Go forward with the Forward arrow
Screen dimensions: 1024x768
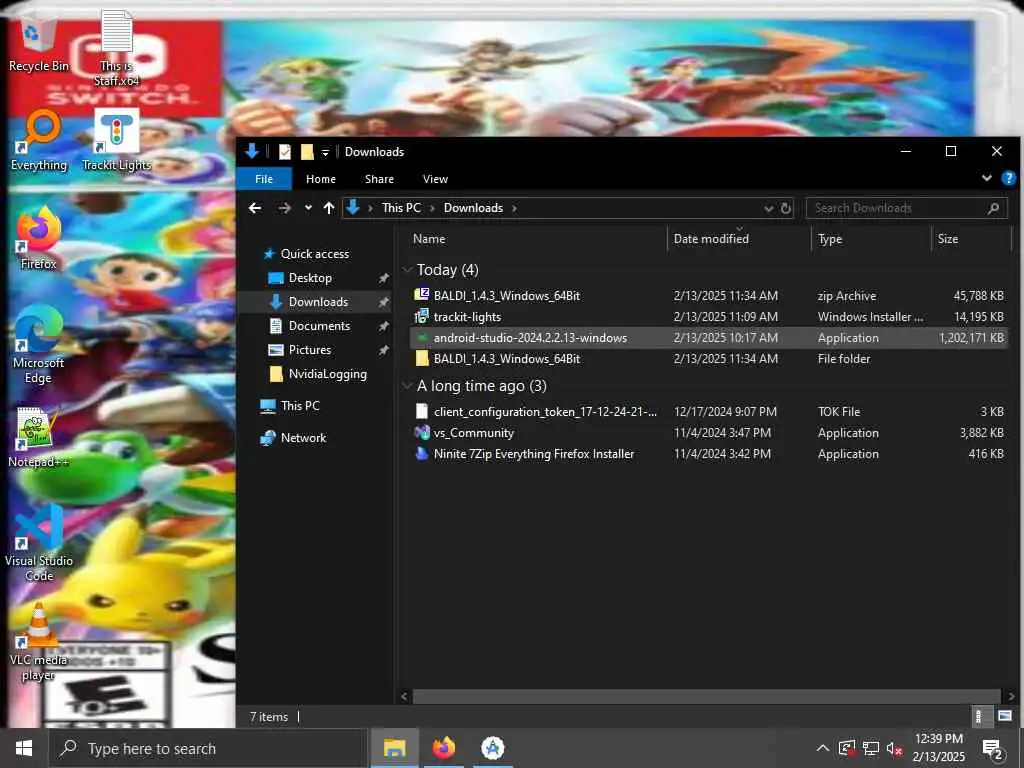click(284, 208)
